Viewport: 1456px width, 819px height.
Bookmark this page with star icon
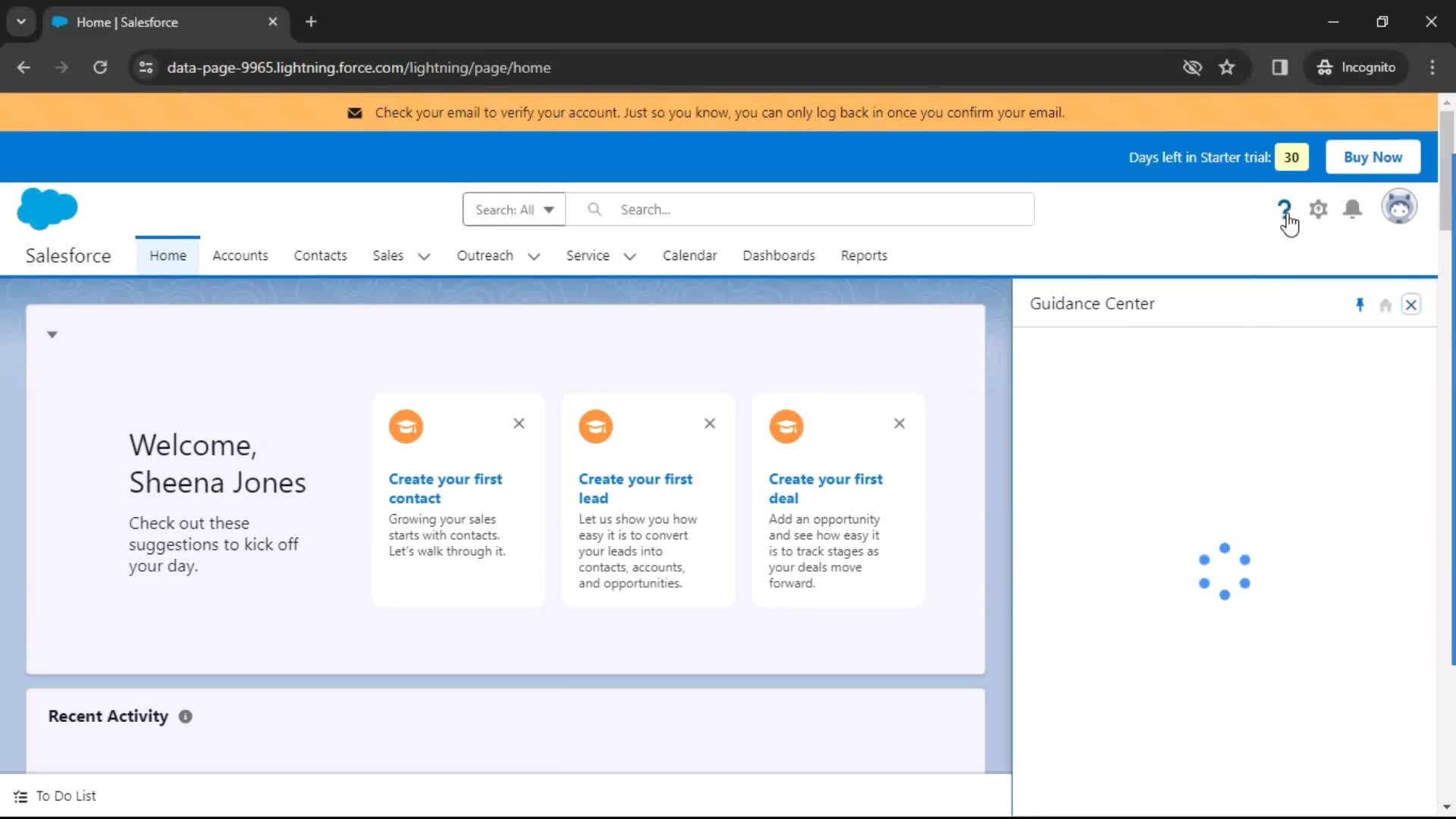point(1227,67)
